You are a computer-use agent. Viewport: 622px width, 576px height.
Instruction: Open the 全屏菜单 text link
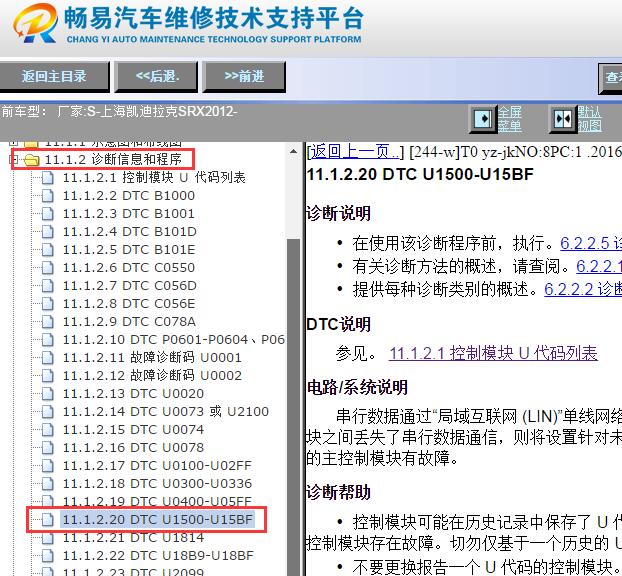(510, 119)
